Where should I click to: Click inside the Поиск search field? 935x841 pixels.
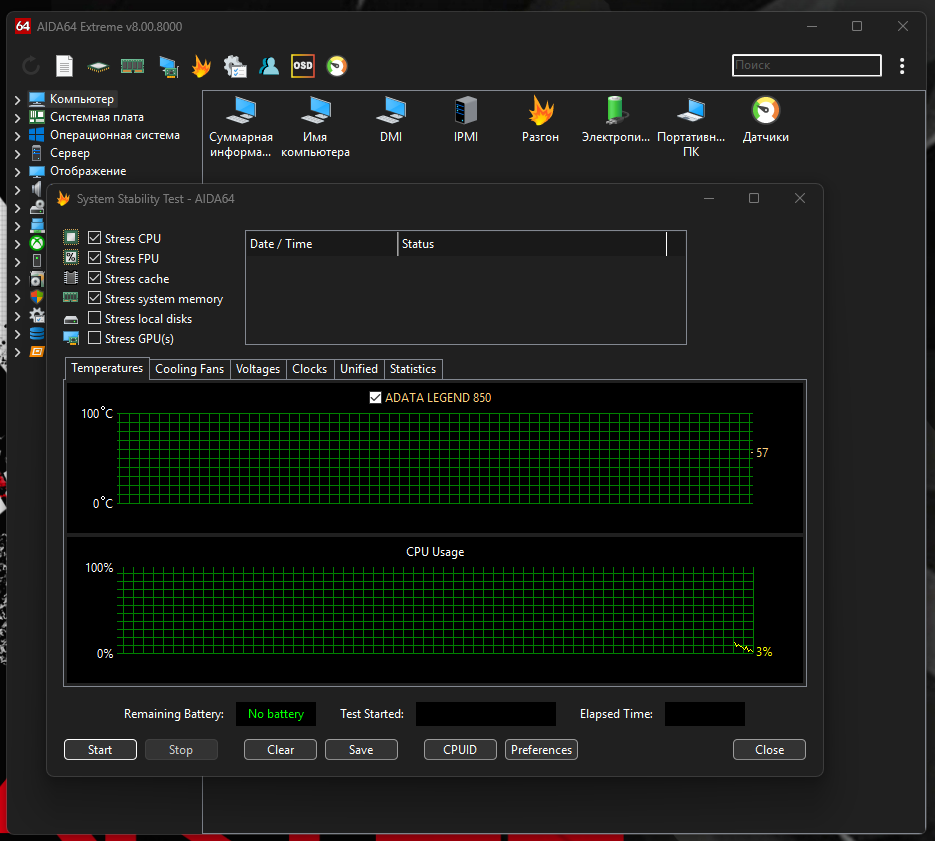pos(806,65)
